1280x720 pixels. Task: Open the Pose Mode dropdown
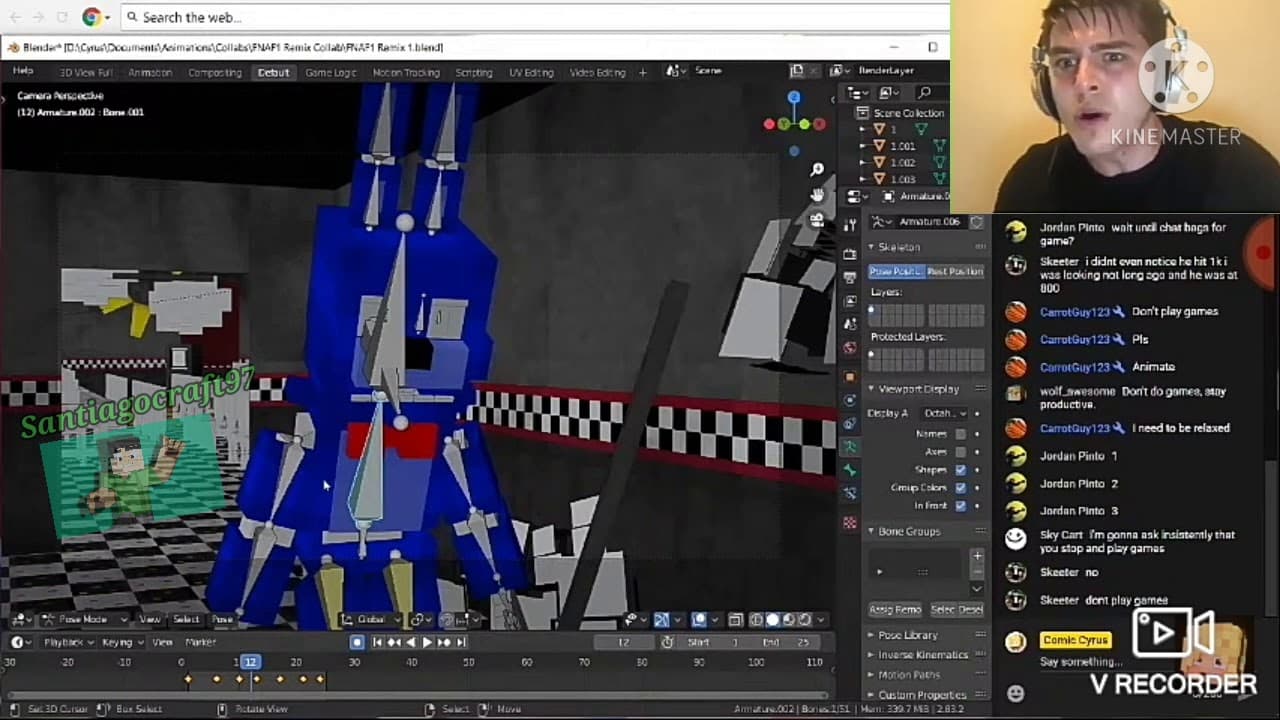84,620
